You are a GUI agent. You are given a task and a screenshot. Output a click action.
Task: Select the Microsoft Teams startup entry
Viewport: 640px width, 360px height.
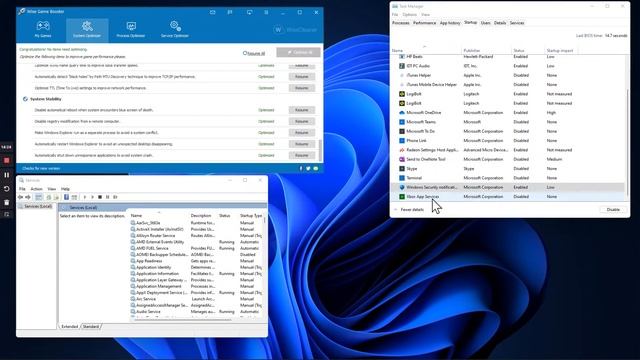coord(508,122)
